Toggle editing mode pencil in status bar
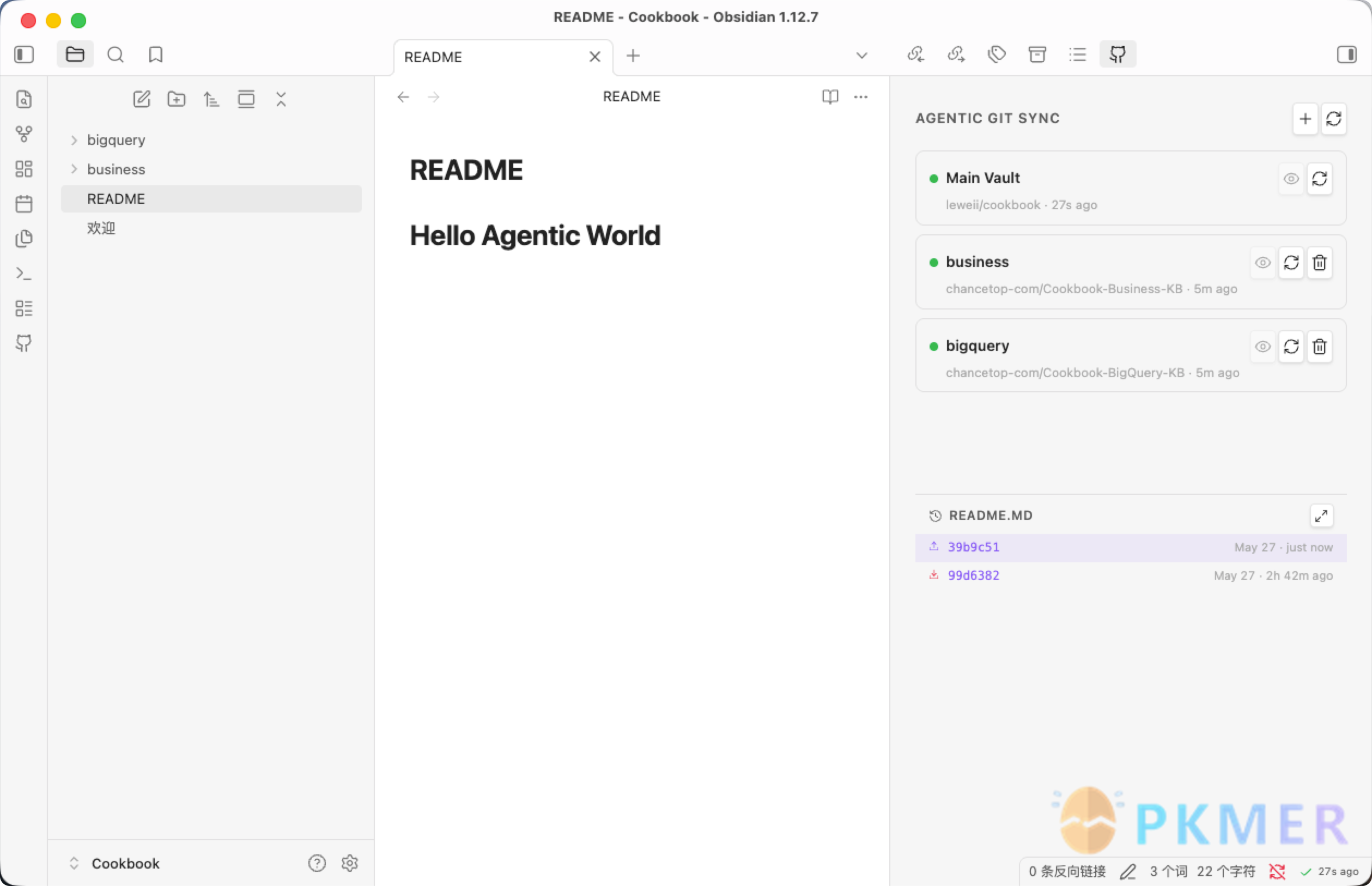 (x=1127, y=871)
